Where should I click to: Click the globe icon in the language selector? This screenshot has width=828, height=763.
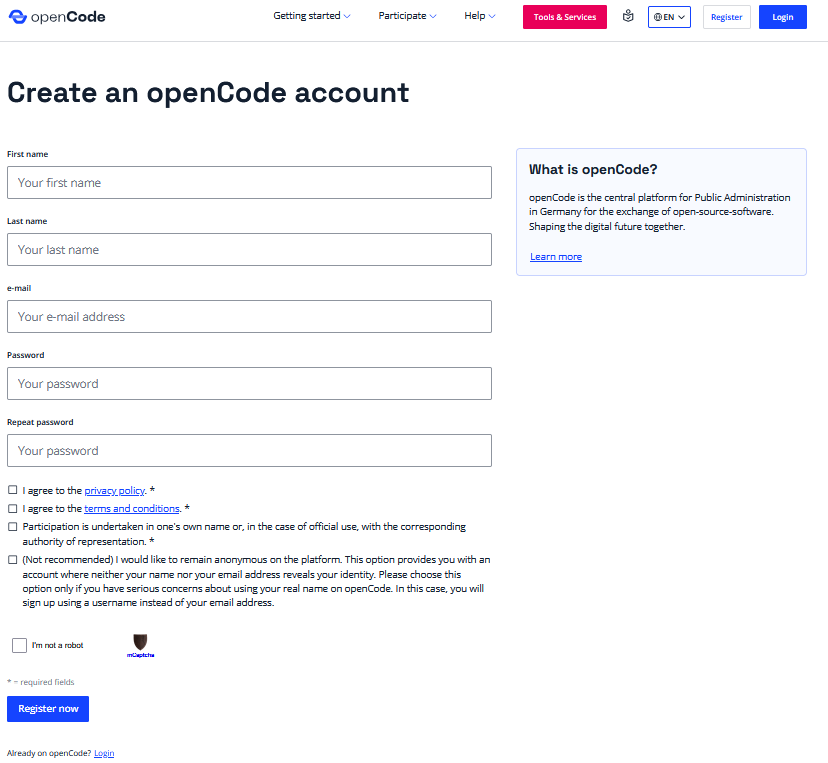[658, 16]
